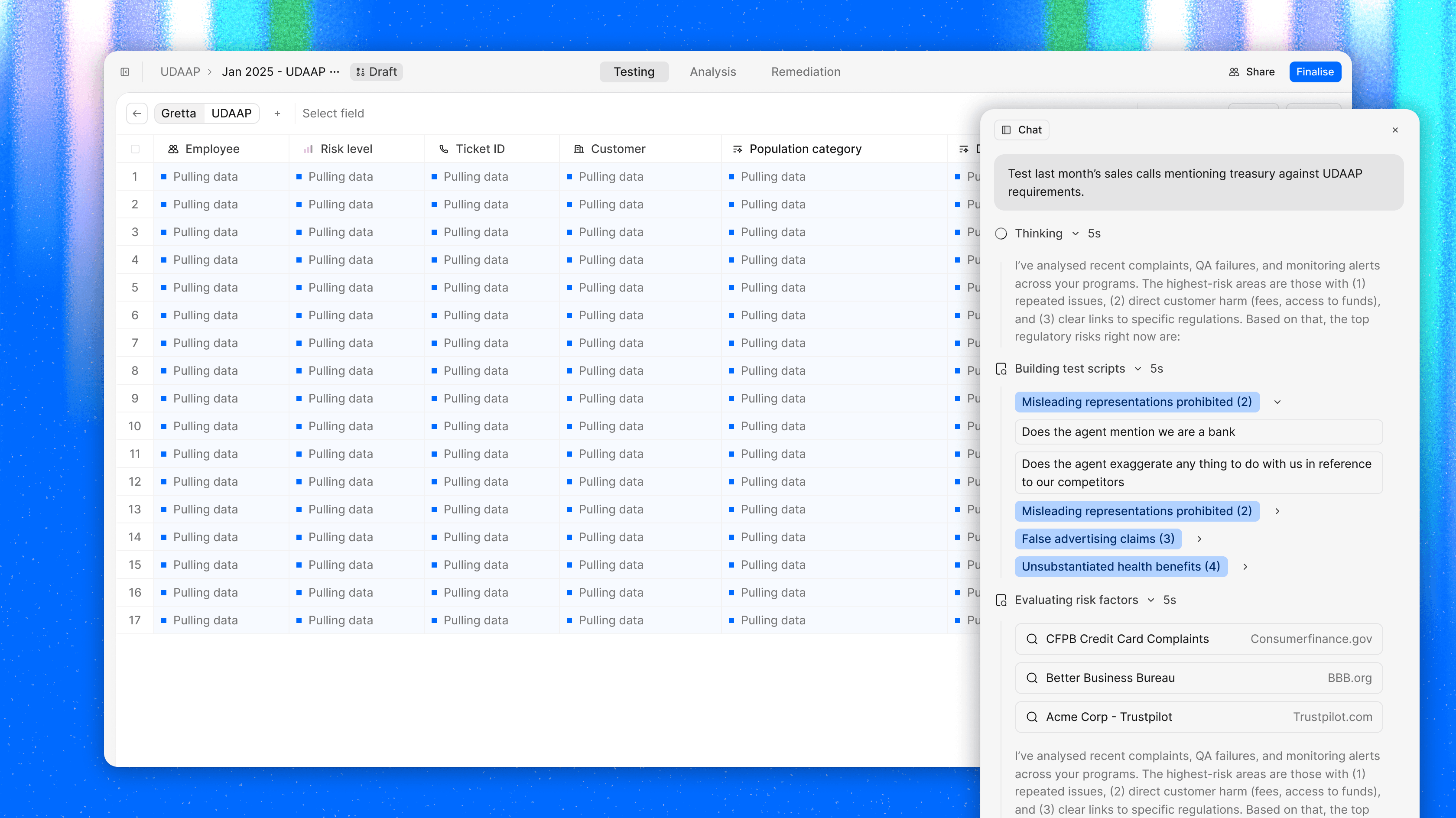Screen dimensions: 1456x818
Task: Click the Employee column people icon
Action: pos(173,149)
